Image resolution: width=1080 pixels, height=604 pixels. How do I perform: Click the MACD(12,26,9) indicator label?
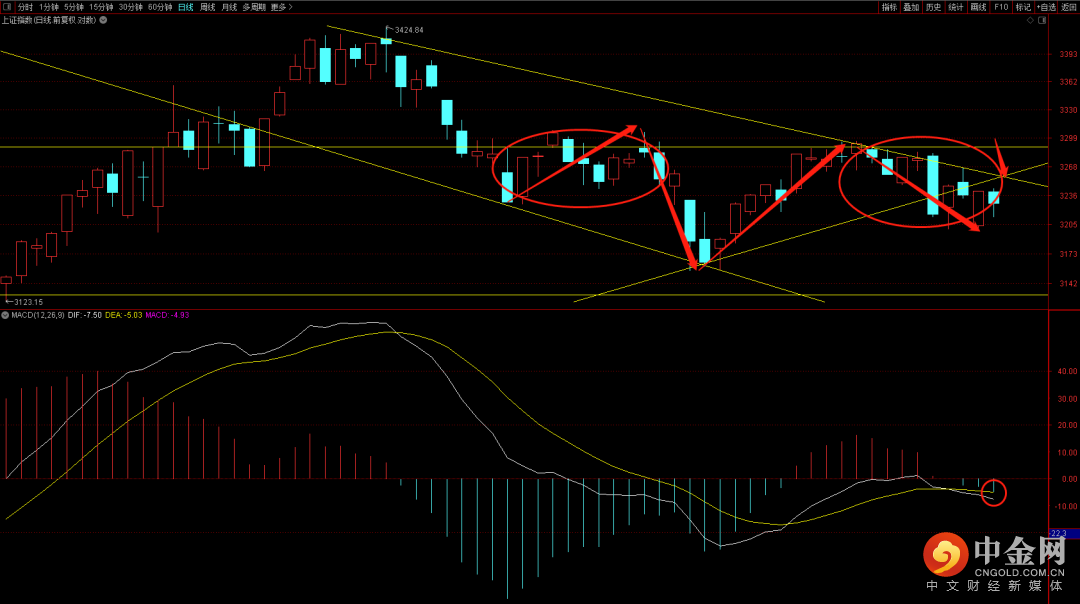[x=38, y=315]
